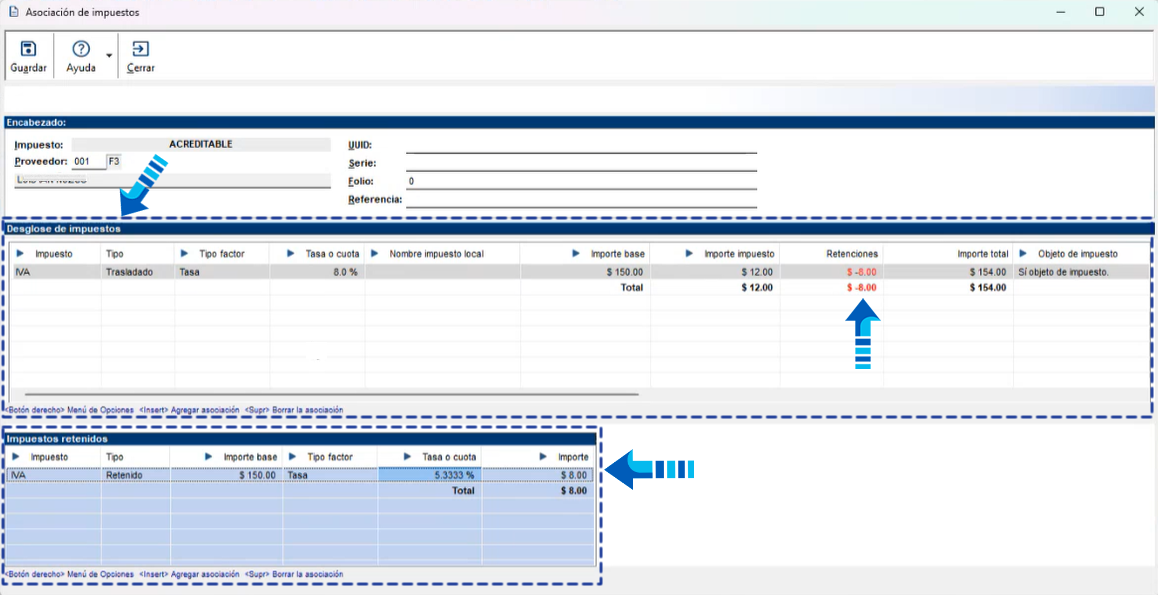
Task: Select the 5.3333 % rate cell
Action: [429, 476]
